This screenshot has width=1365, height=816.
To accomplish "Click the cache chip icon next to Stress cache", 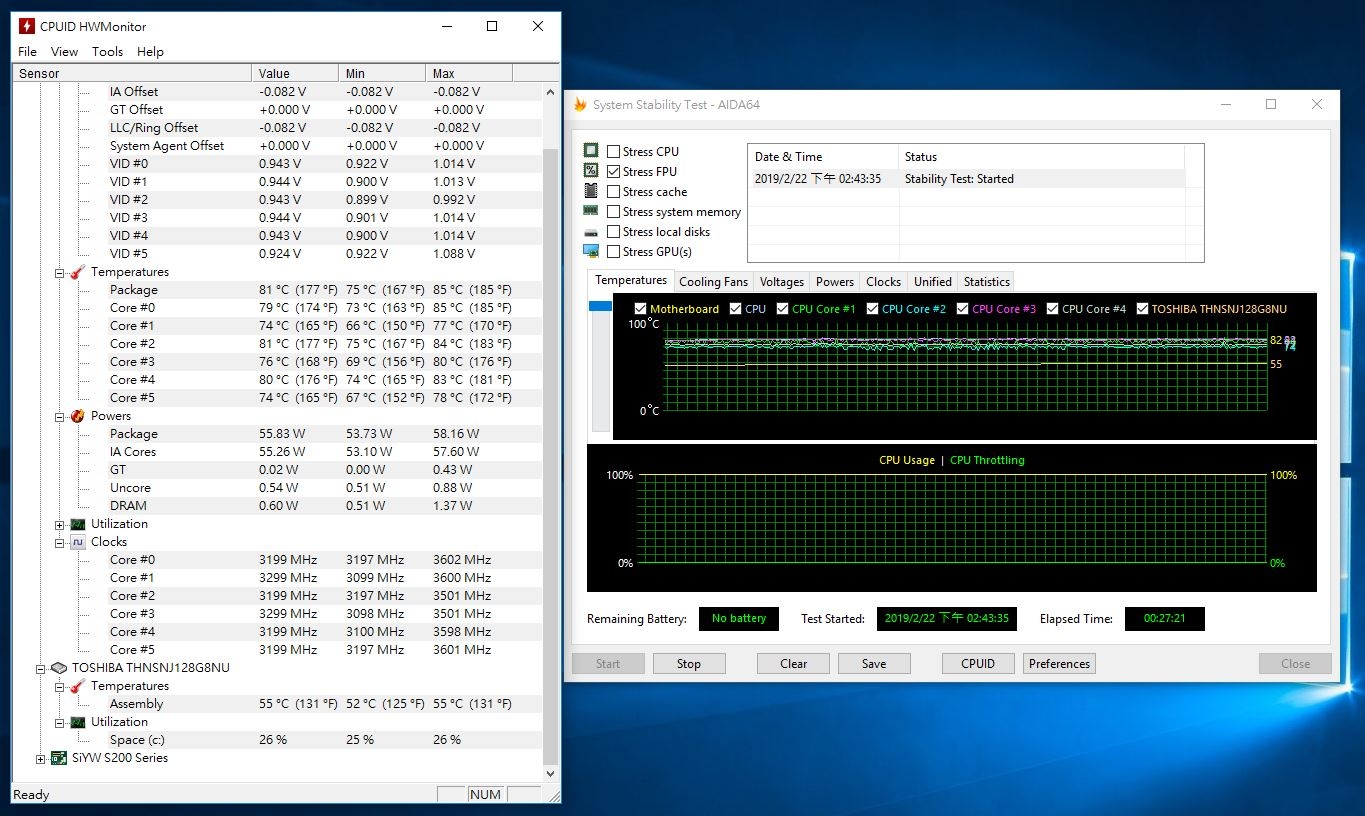I will [591, 191].
